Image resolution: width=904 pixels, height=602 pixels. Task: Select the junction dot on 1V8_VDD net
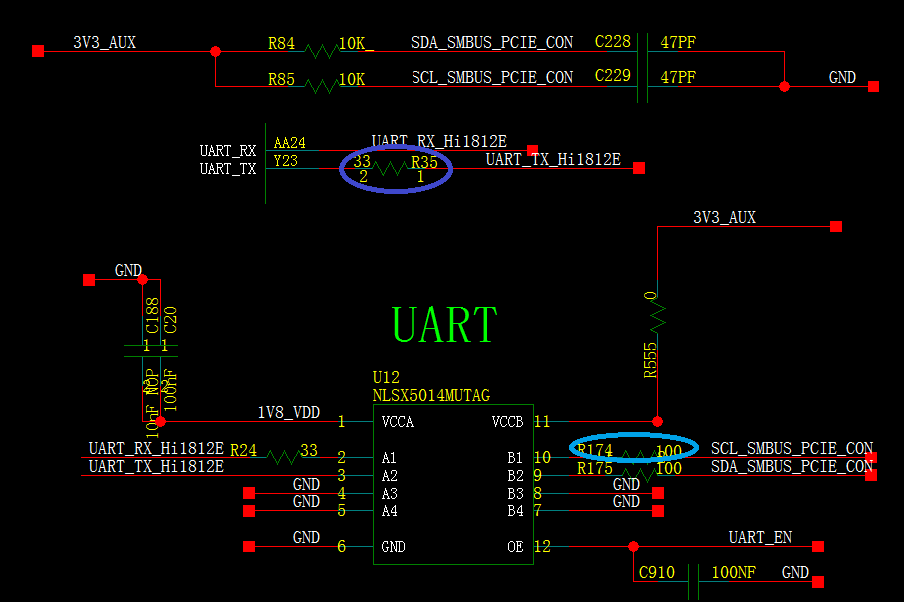pos(160,422)
